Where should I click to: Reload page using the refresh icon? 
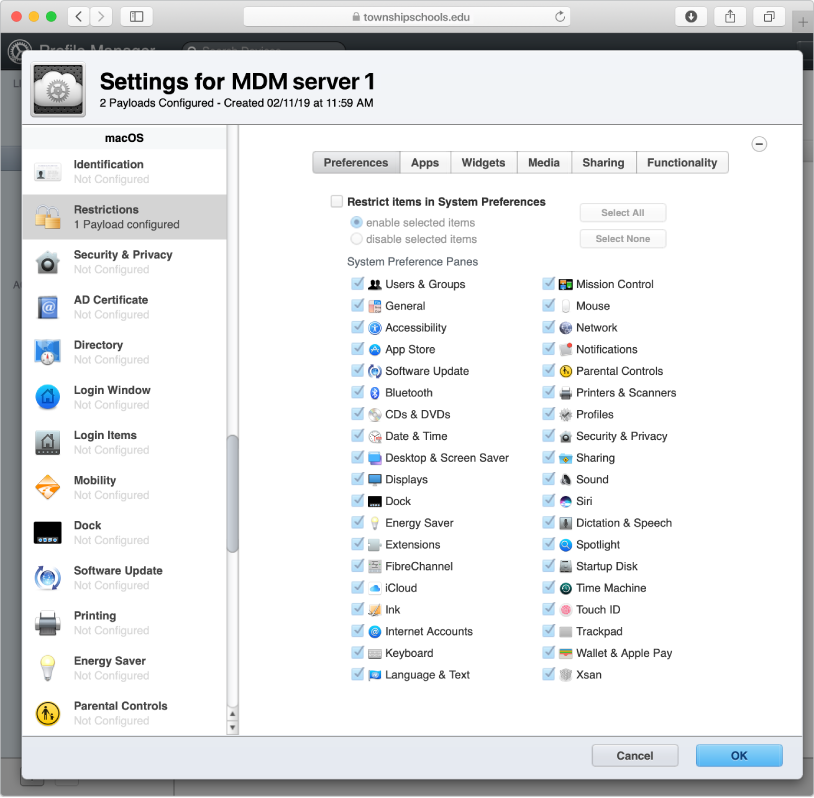[560, 17]
